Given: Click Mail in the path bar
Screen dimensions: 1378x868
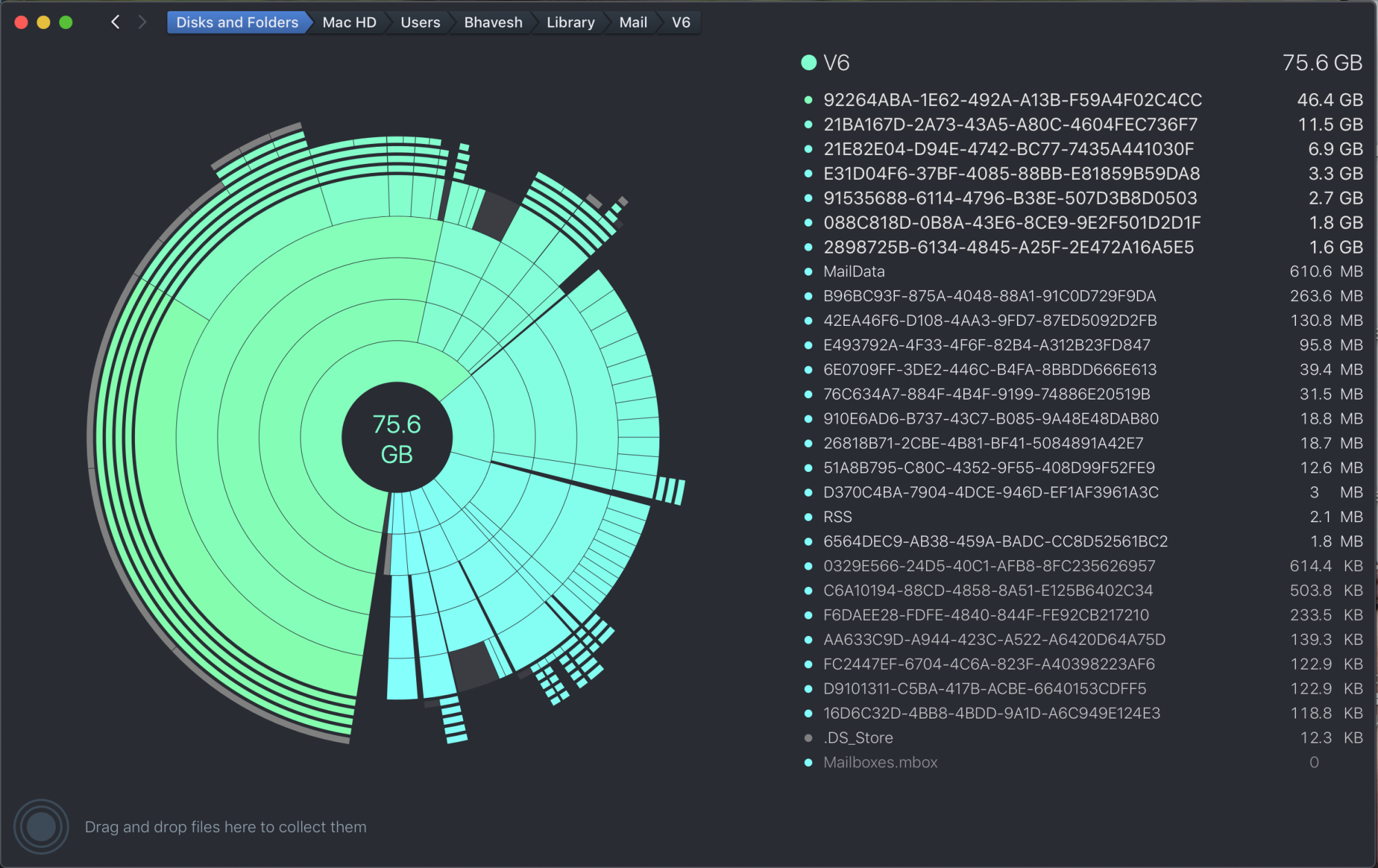Looking at the screenshot, I should click(x=633, y=22).
